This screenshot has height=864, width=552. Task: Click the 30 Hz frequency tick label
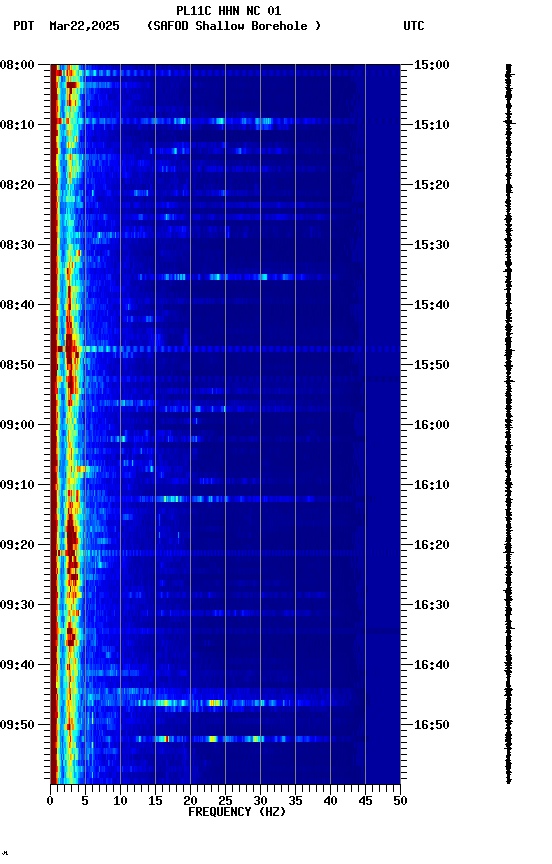tap(260, 801)
